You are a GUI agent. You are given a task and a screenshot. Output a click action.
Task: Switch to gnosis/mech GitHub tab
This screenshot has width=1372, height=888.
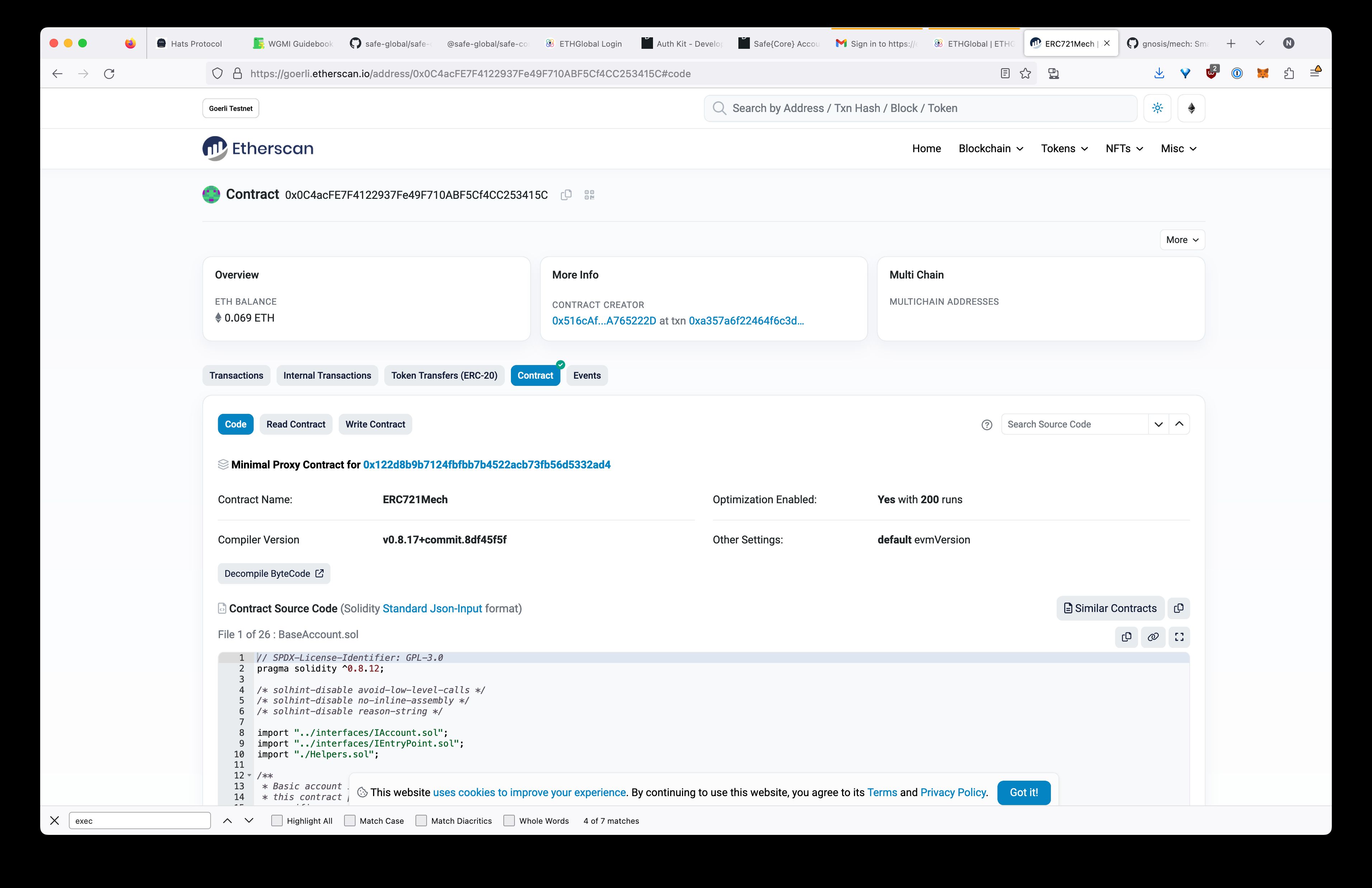point(1169,44)
